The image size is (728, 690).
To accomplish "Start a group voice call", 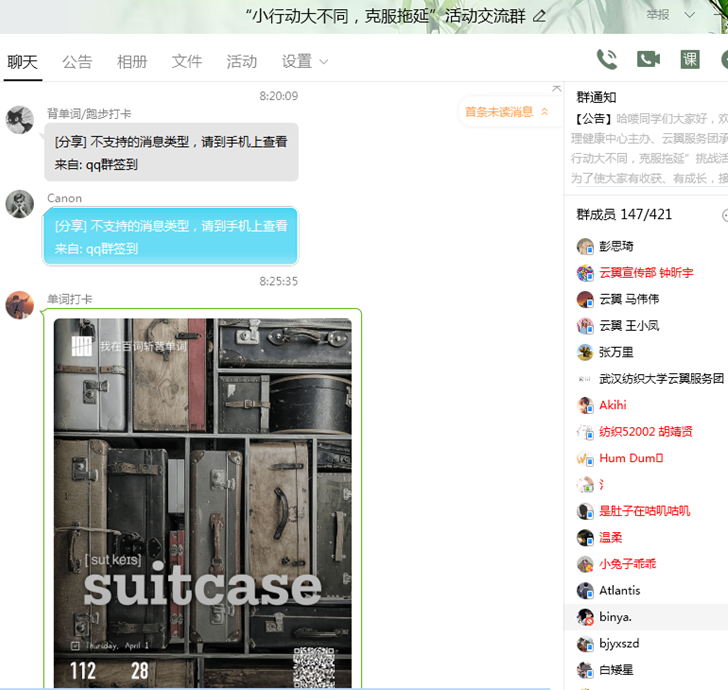I will 606,59.
